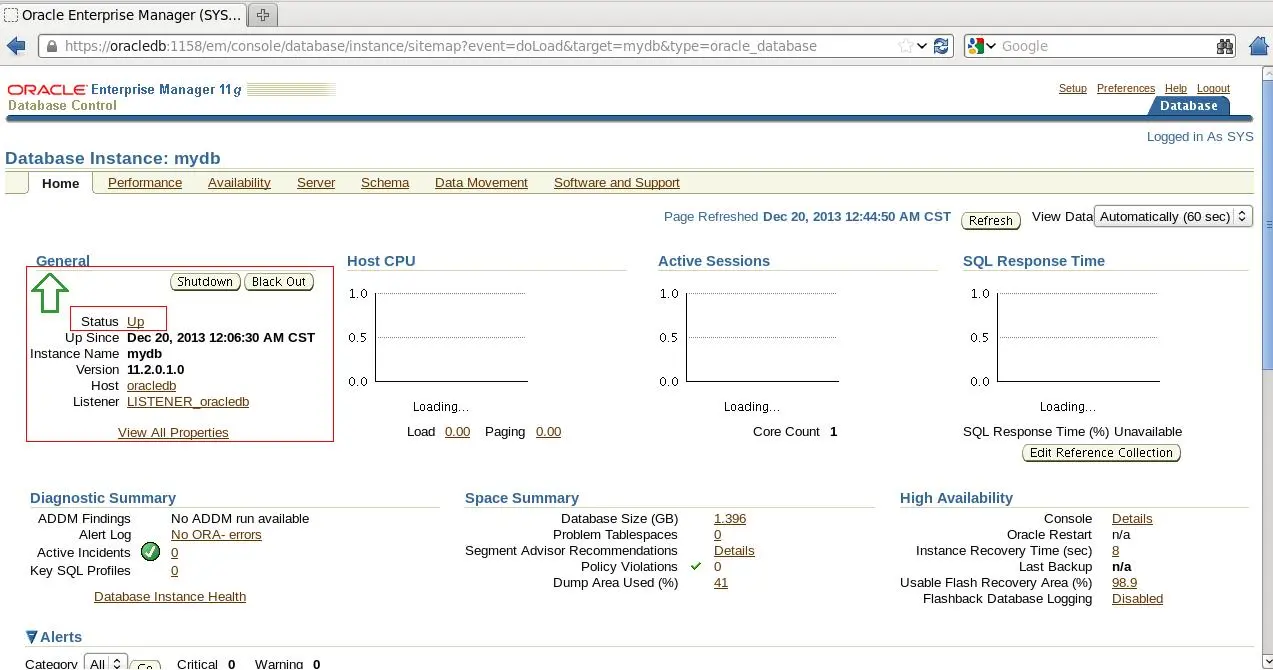Click the Logged in As SYS text
The image size is (1273, 670).
coord(1200,137)
